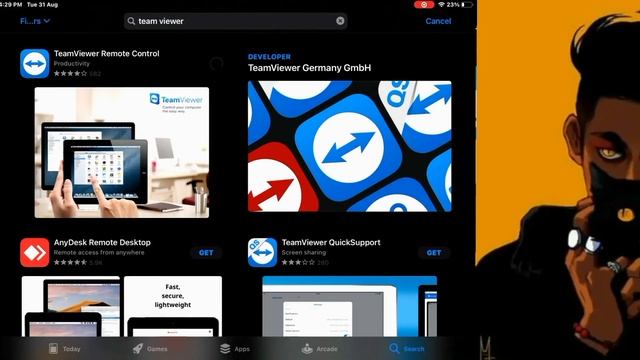This screenshot has width=640, height=360.
Task: Switch to the Games tab
Action: pos(150,349)
